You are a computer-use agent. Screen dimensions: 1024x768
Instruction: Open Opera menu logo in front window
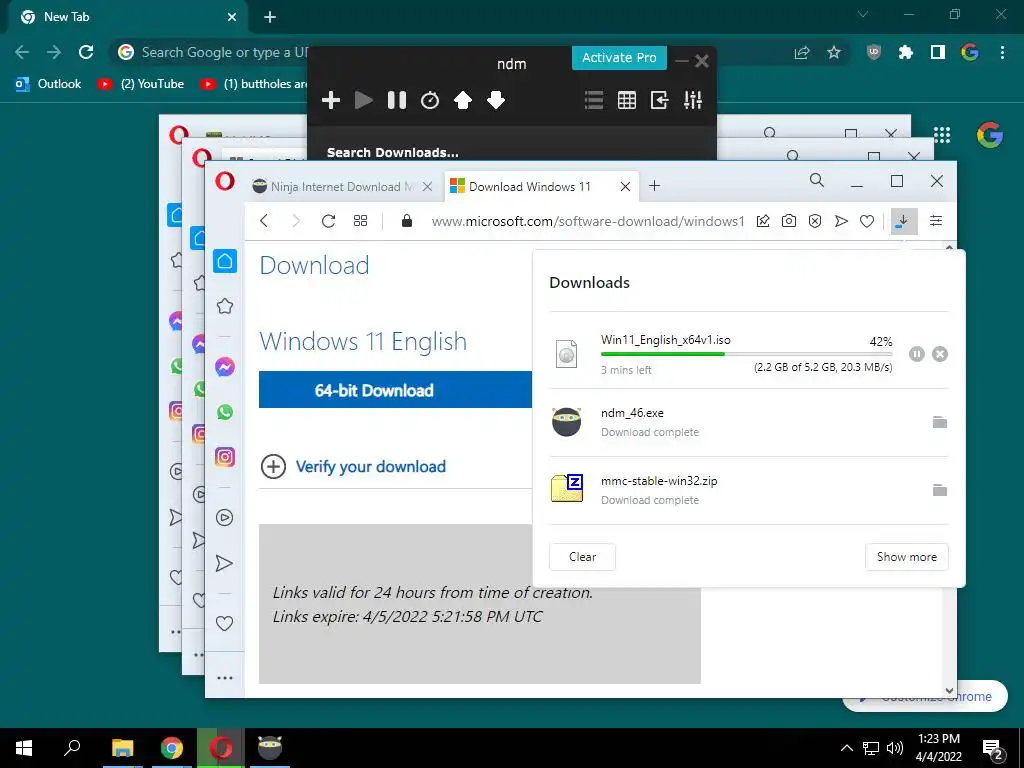[x=225, y=181]
